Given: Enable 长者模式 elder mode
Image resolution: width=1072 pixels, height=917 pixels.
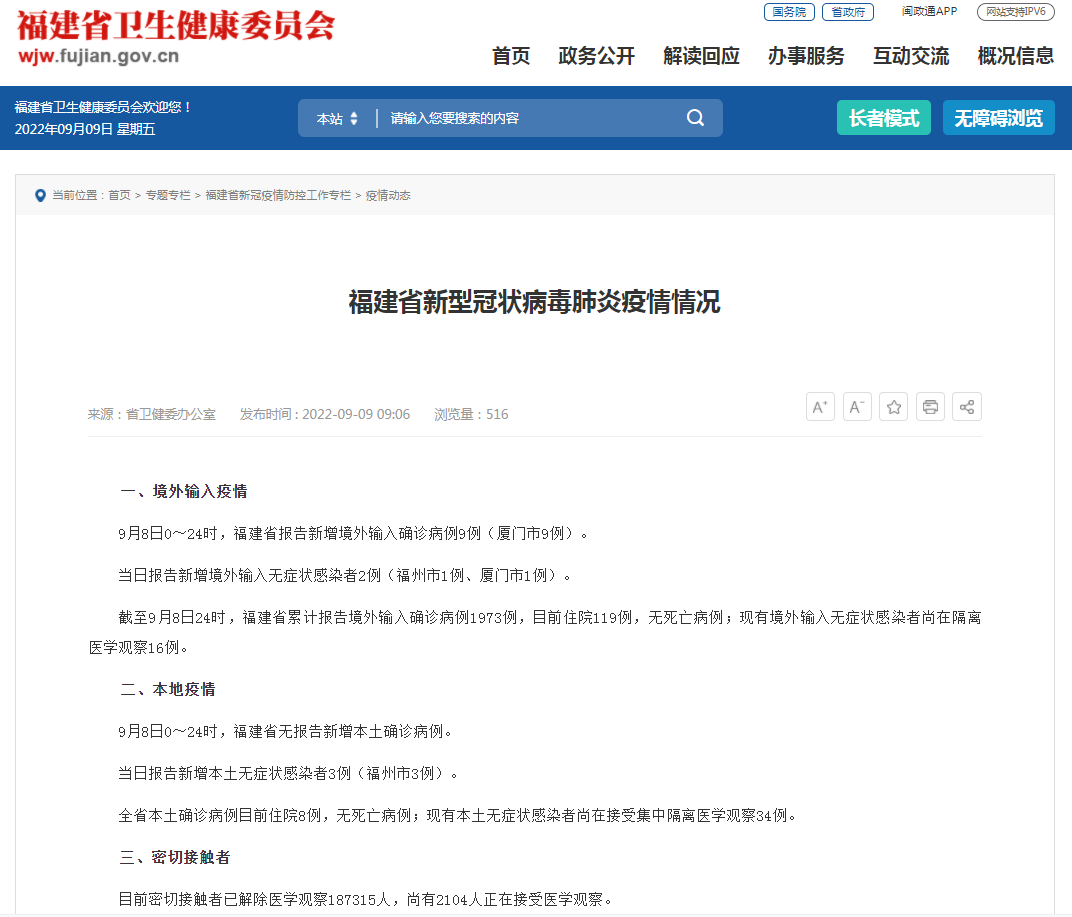Looking at the screenshot, I should tap(883, 117).
